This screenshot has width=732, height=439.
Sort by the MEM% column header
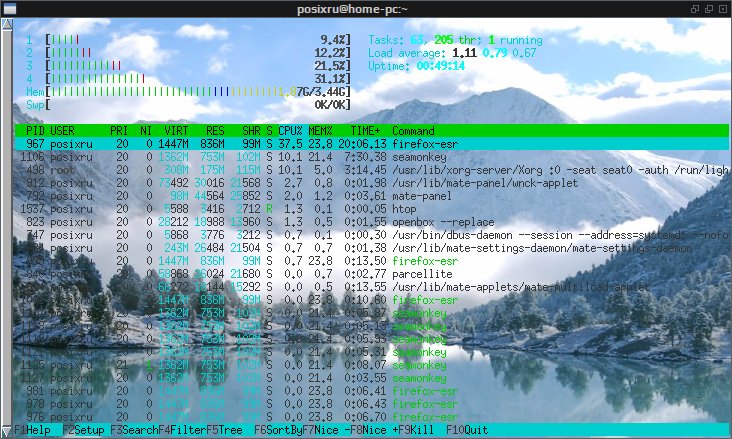pyautogui.click(x=320, y=131)
